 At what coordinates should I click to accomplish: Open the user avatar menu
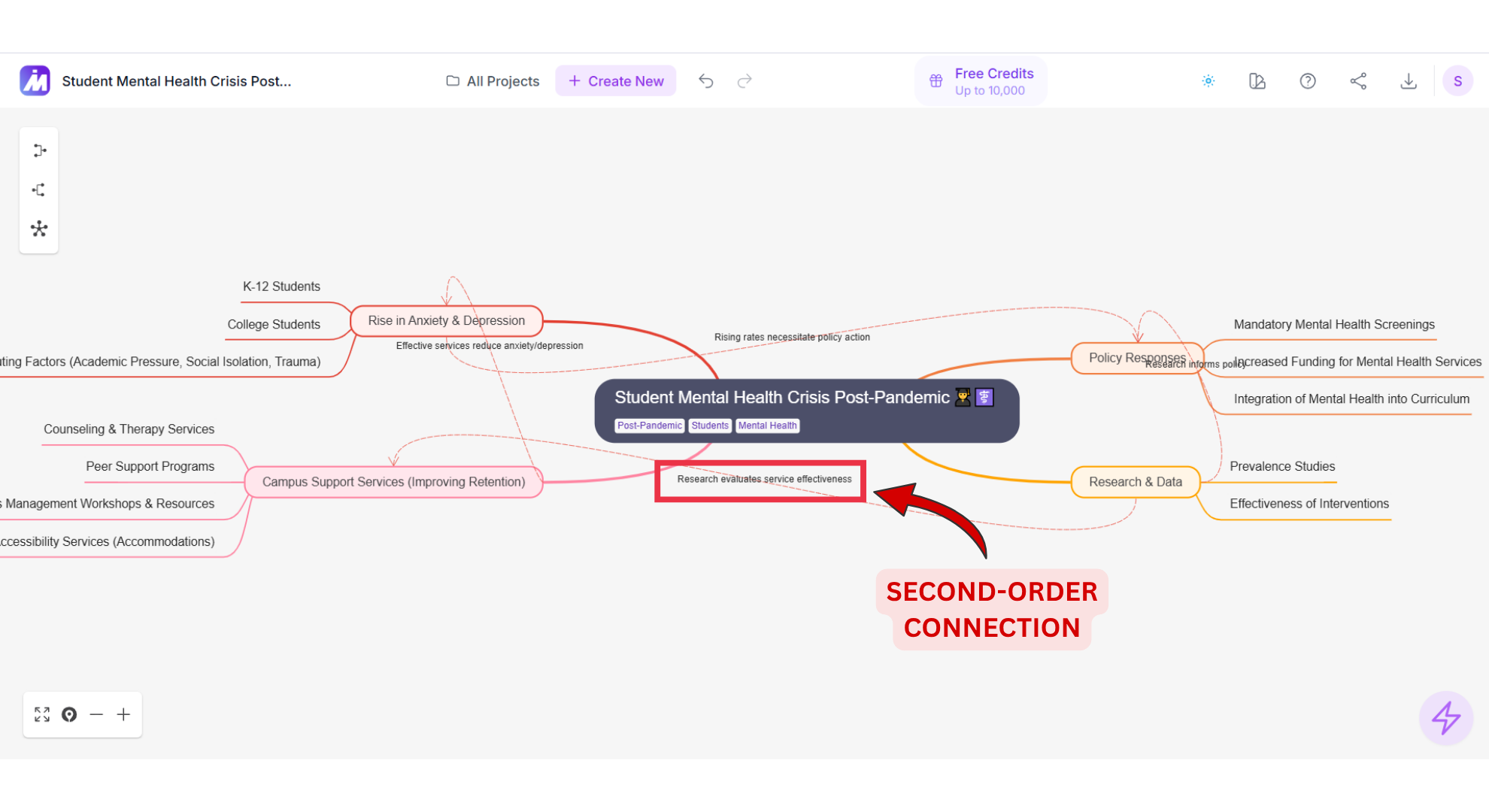click(1457, 81)
